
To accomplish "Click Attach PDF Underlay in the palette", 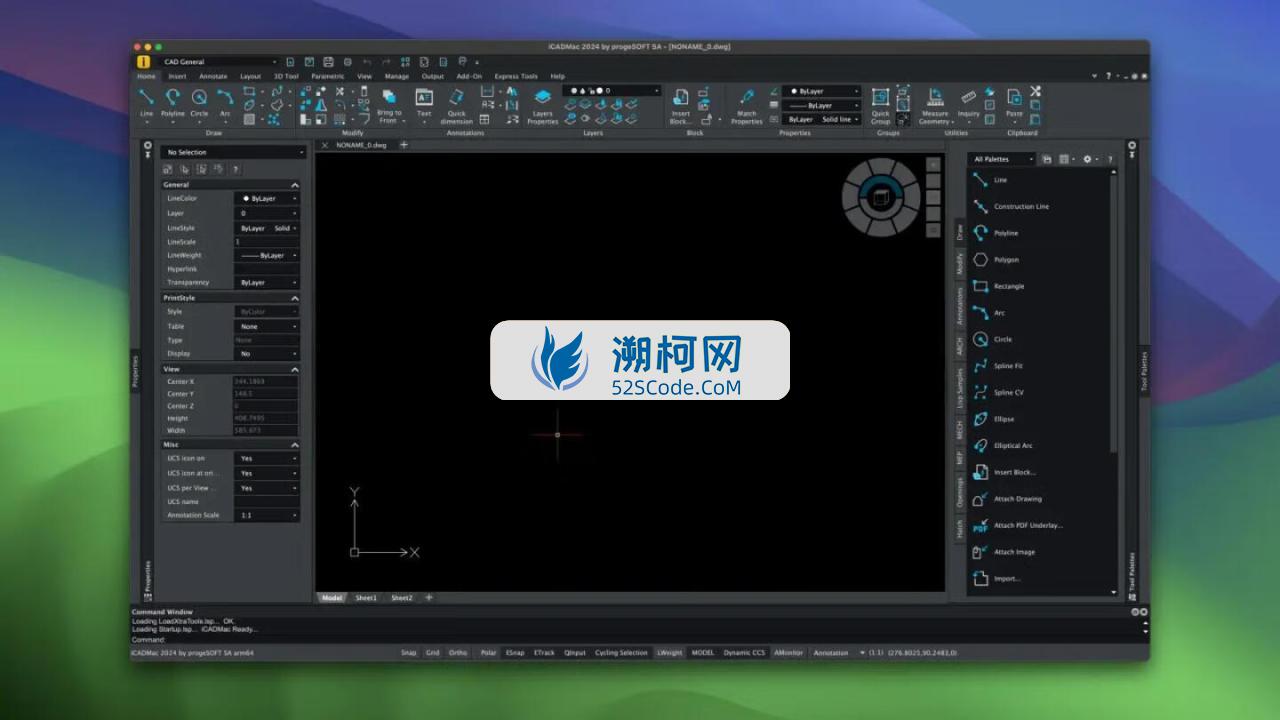I will pyautogui.click(x=1018, y=525).
